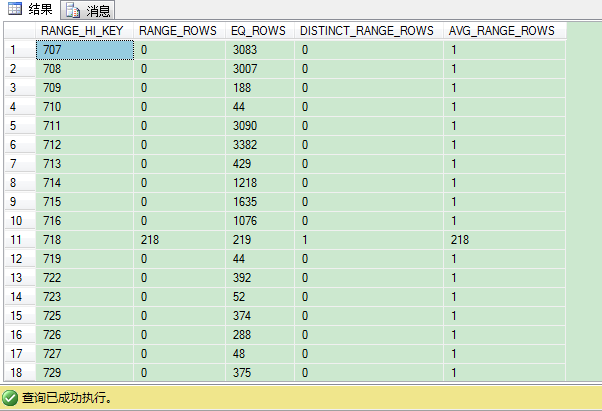Click AVG_RANGE_ROWS cell in row 729

pos(504,373)
